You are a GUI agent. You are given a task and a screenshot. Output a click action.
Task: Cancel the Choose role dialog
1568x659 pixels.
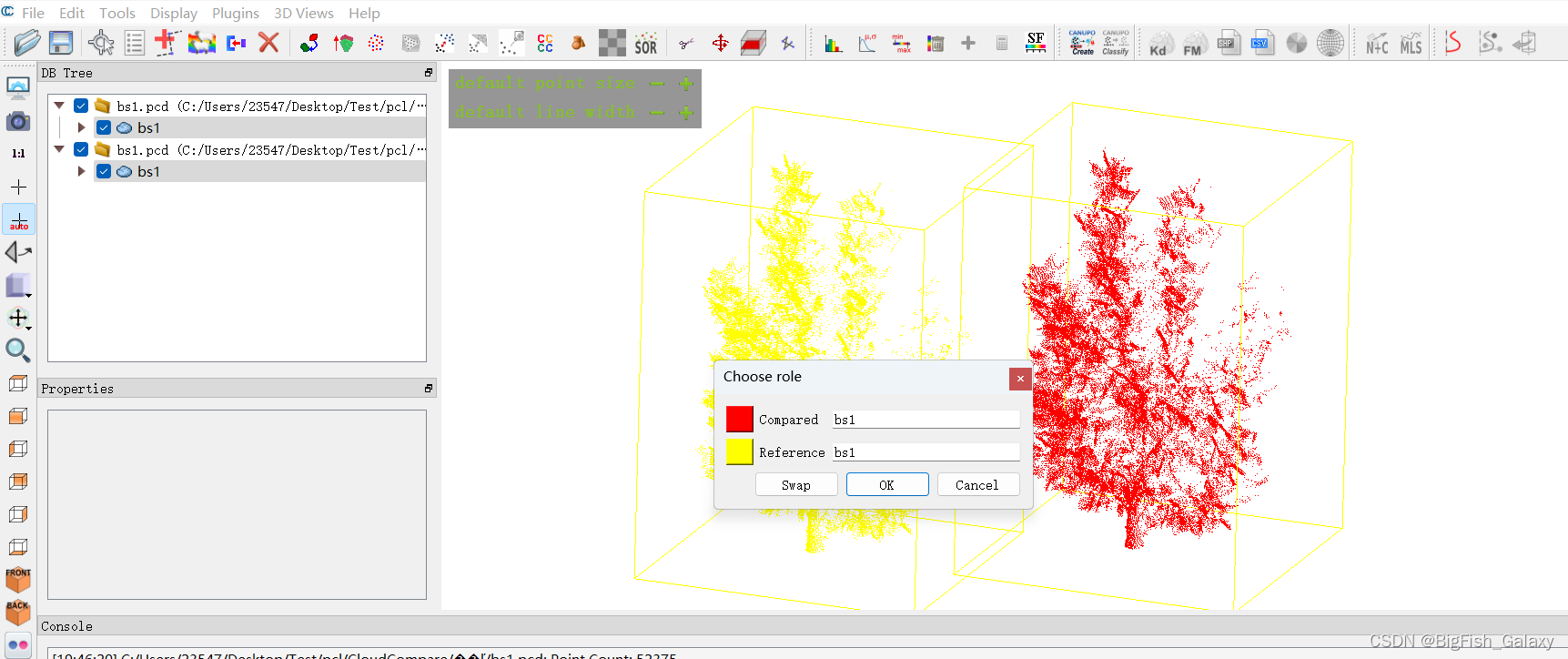pyautogui.click(x=977, y=485)
